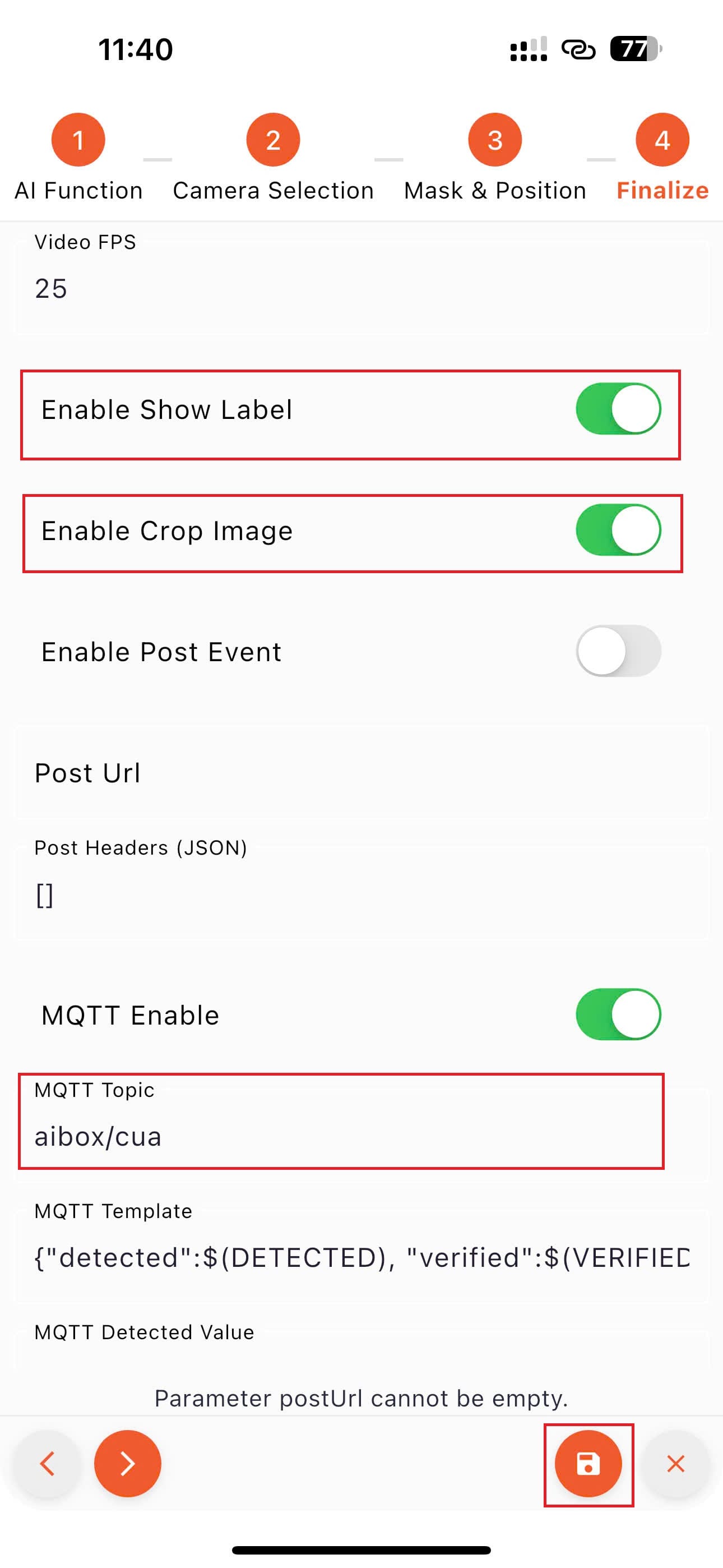Tap the cancel X icon button
The height and width of the screenshot is (1568, 723).
click(x=675, y=1463)
